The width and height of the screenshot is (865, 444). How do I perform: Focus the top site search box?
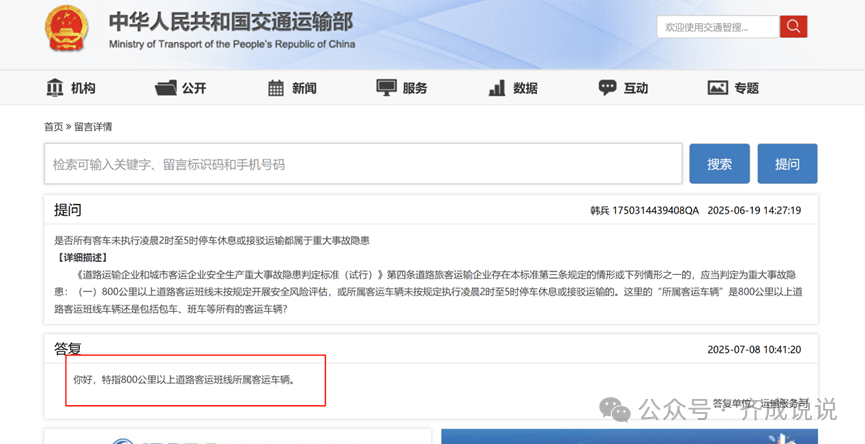(717, 27)
